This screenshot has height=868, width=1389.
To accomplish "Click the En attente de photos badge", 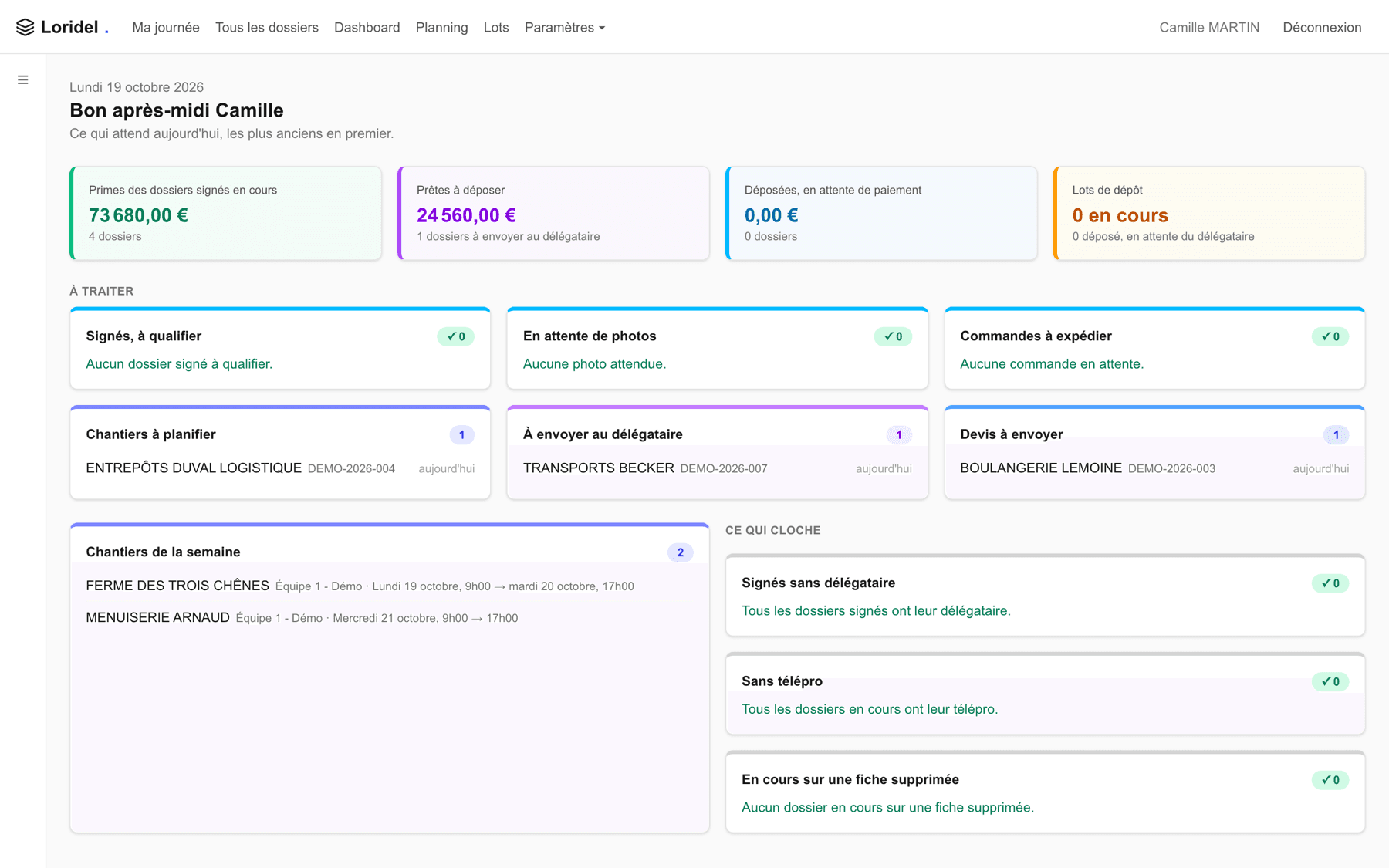I will pyautogui.click(x=893, y=336).
